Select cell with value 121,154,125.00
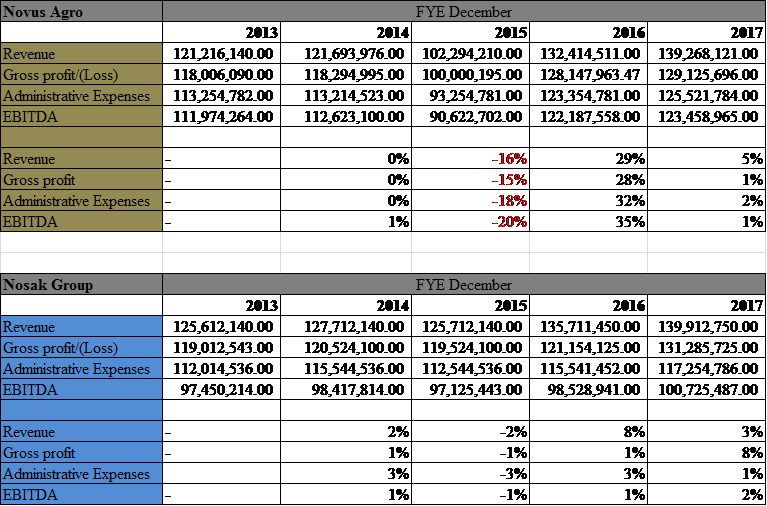Screen dimensions: 767x506 (588, 347)
